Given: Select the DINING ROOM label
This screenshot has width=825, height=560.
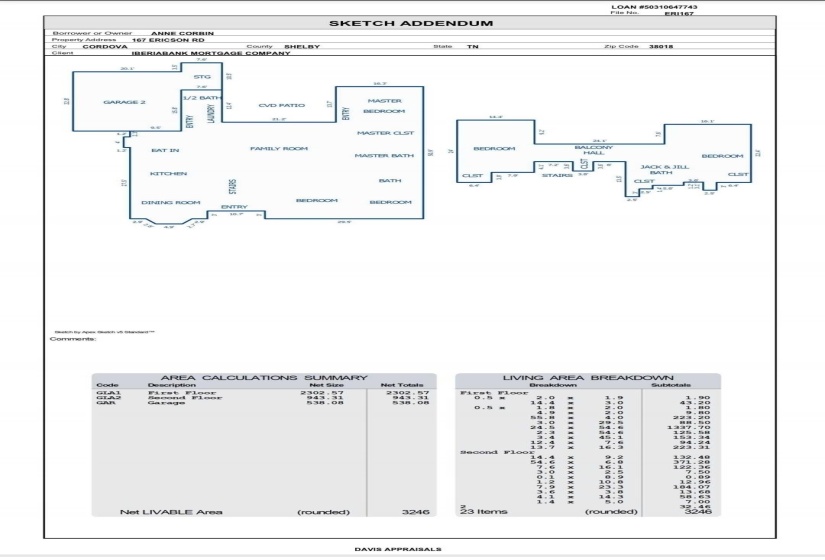Looking at the screenshot, I should 171,203.
